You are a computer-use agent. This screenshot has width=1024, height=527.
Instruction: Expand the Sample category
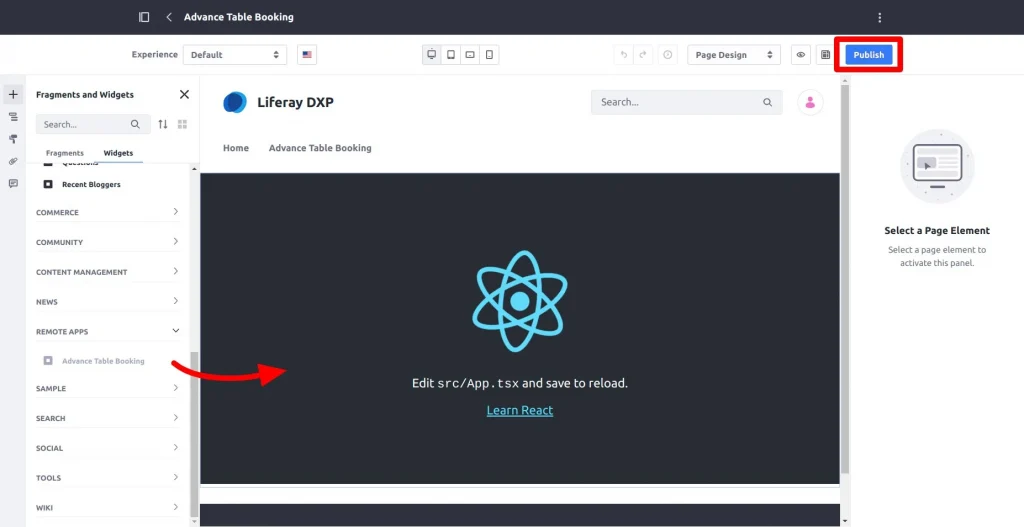click(x=108, y=389)
